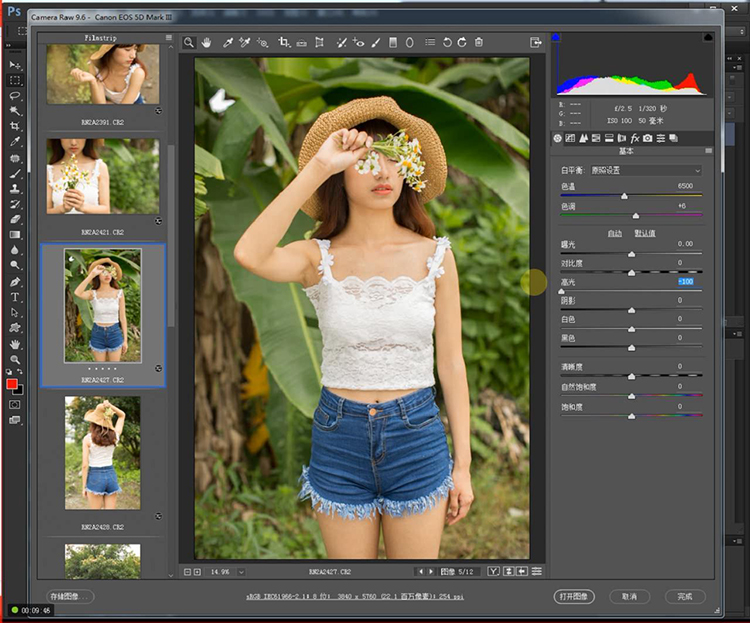The width and height of the screenshot is (750, 623).
Task: Swap before and after settings
Action: 508,571
